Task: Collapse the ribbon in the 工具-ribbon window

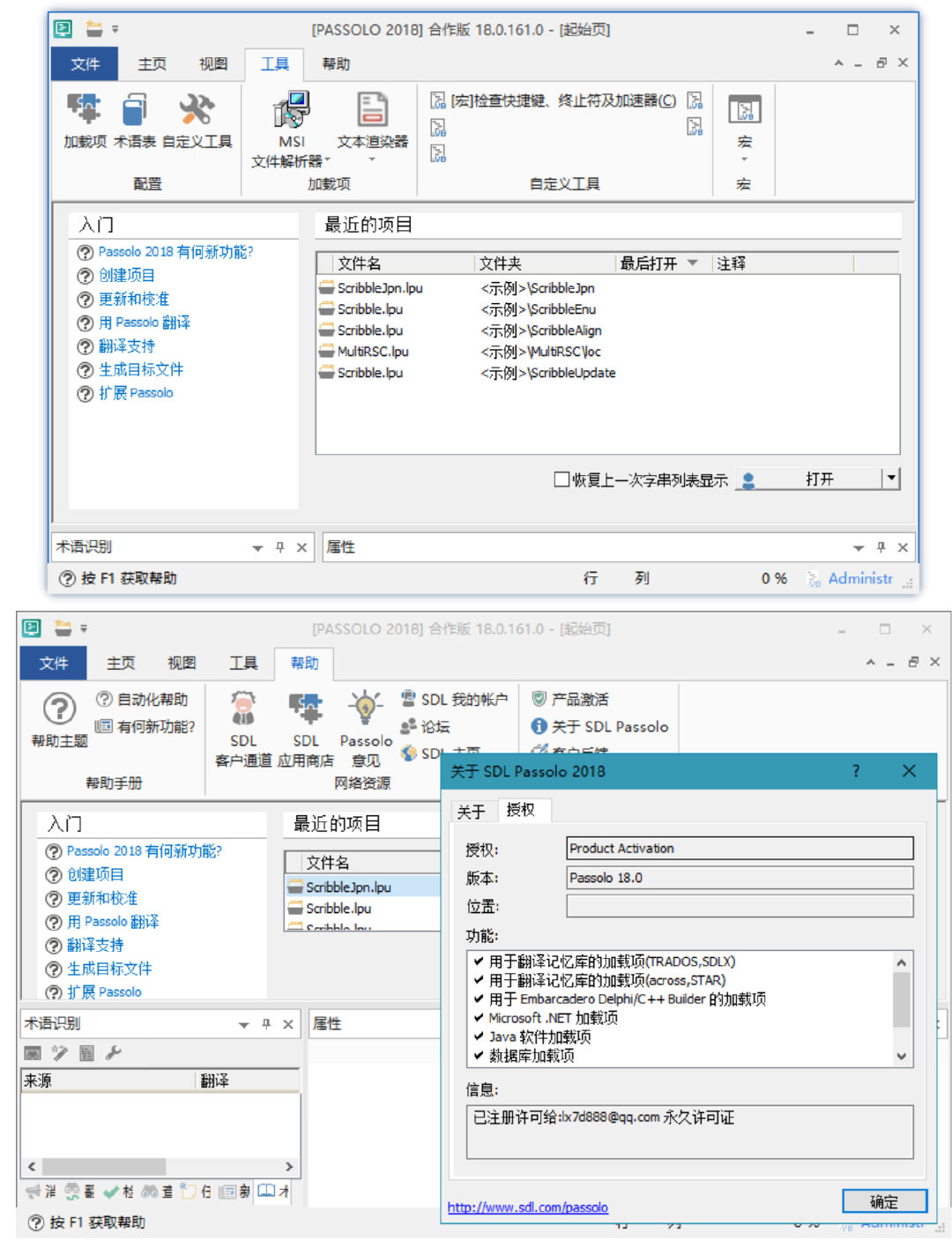Action: coord(838,63)
